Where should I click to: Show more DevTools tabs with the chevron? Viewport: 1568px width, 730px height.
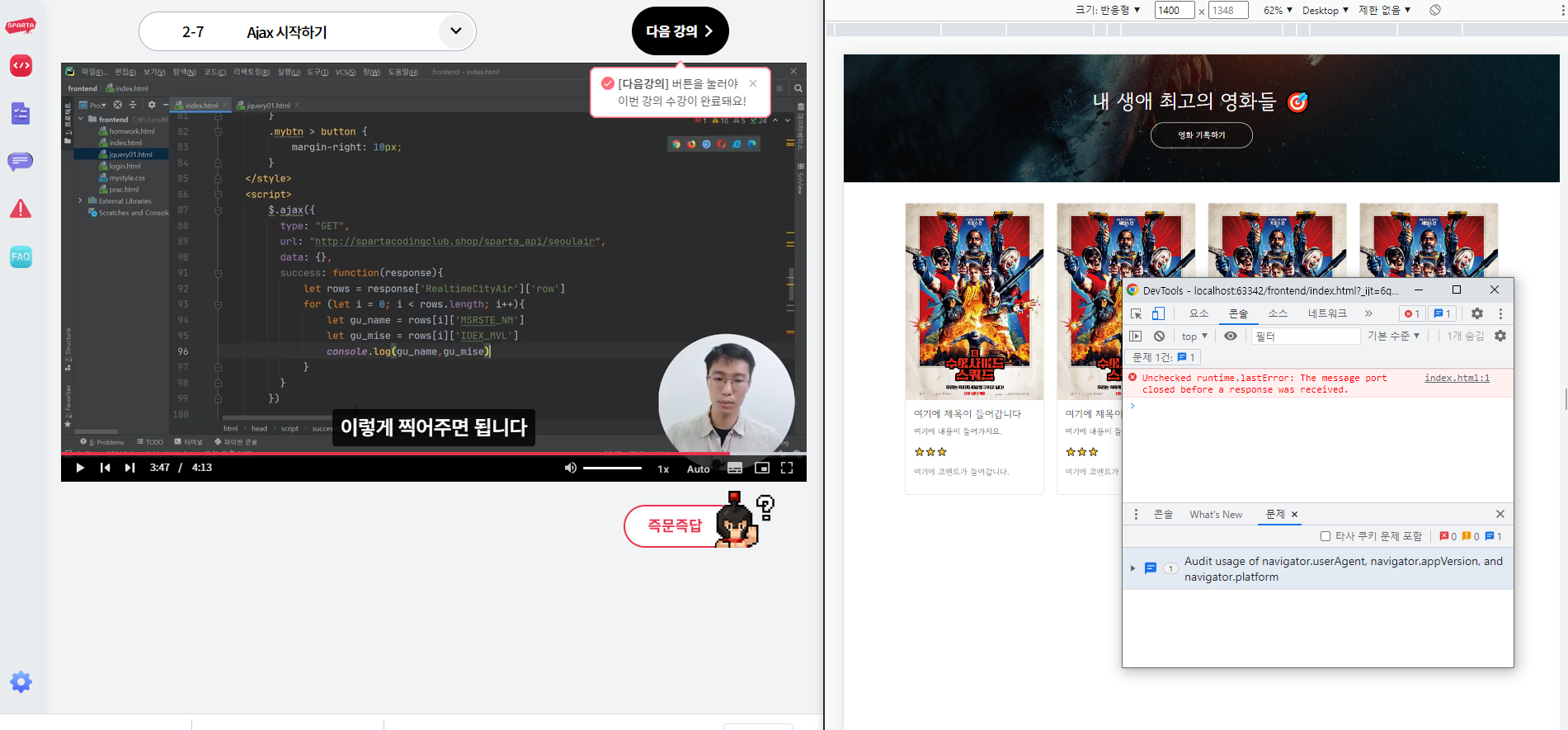pyautogui.click(x=1368, y=313)
